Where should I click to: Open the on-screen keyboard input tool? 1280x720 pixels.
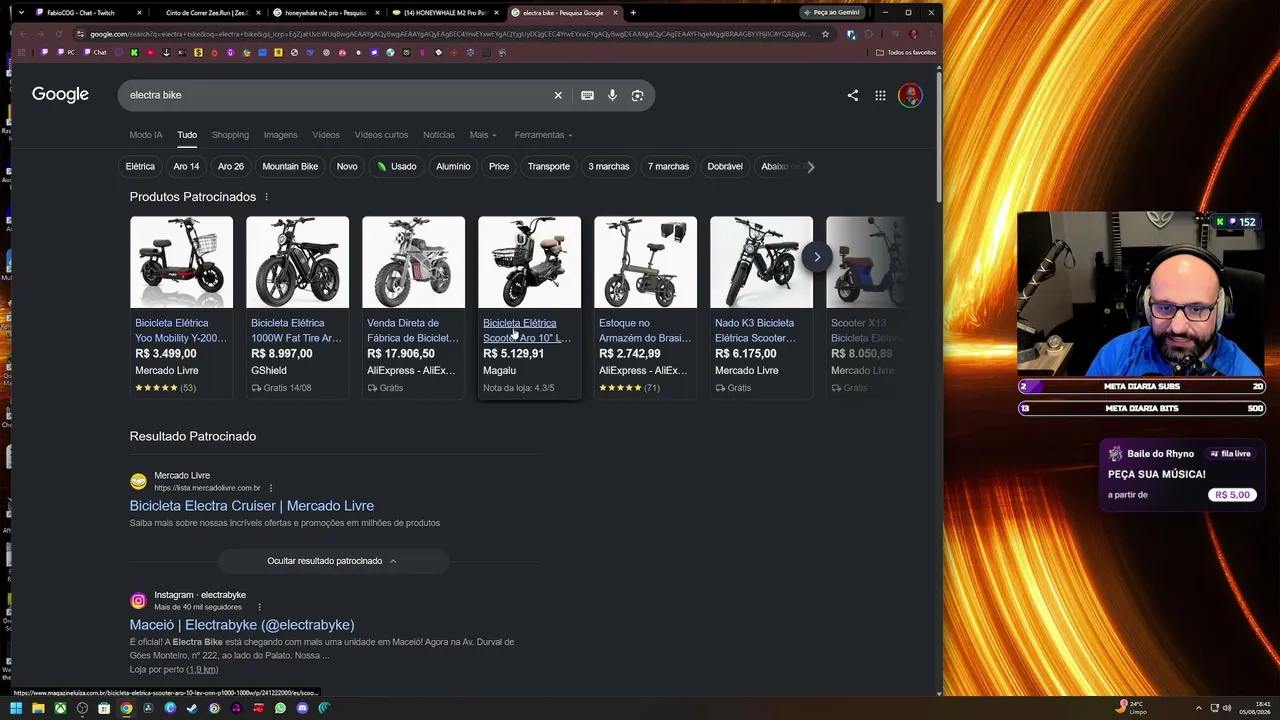click(587, 95)
